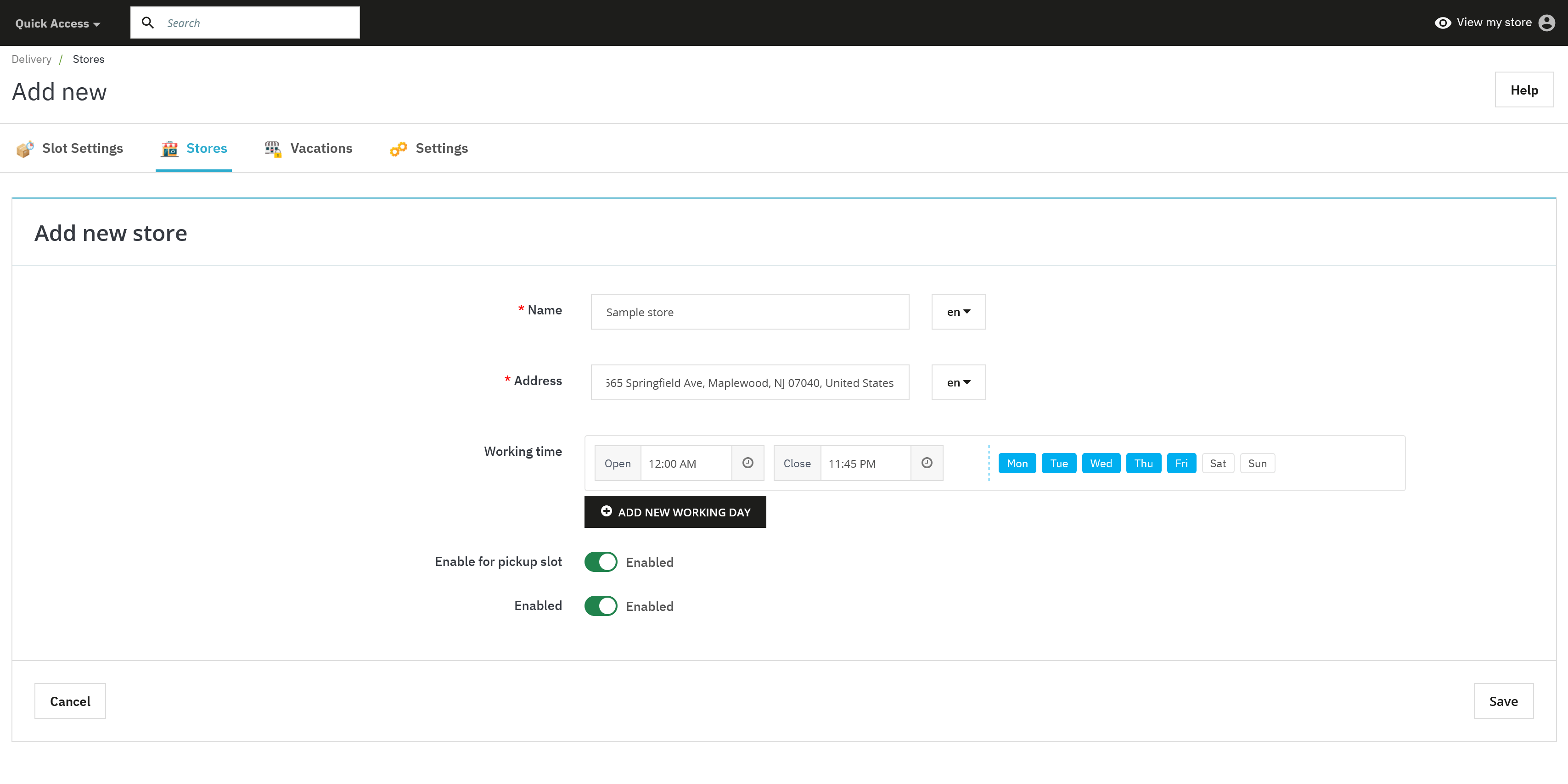Open the user account avatar icon
Screen dimensions: 1568x784
pyautogui.click(x=1547, y=22)
